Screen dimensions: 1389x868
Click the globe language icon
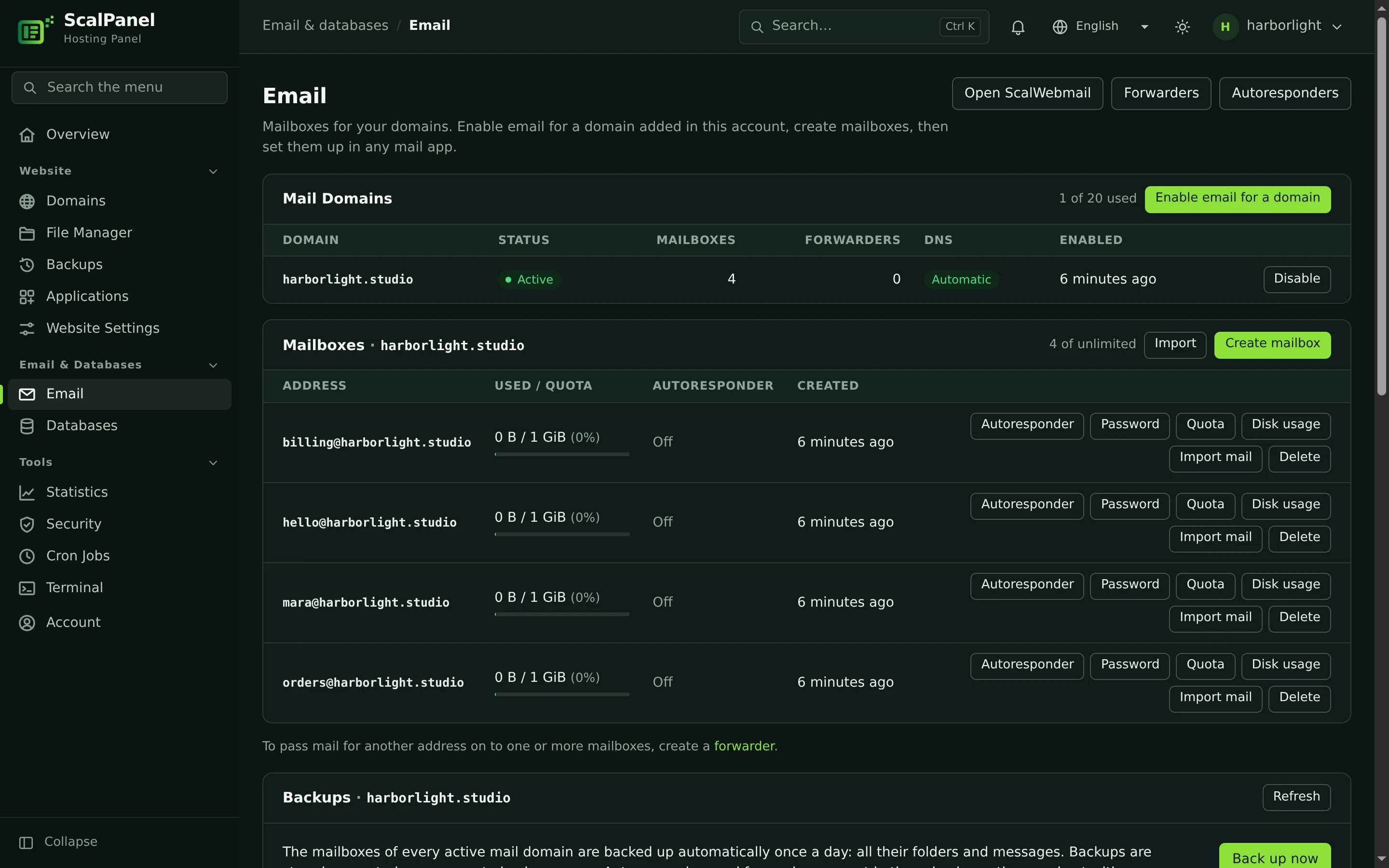[x=1060, y=27]
